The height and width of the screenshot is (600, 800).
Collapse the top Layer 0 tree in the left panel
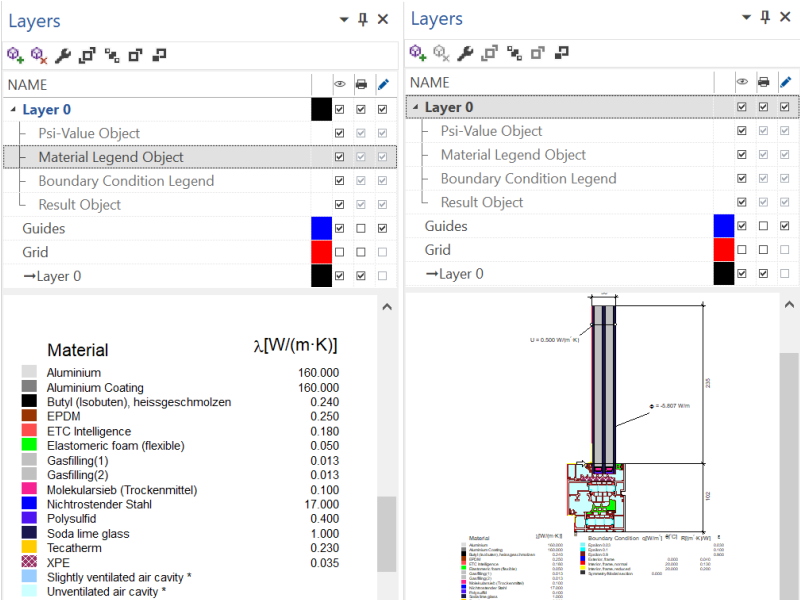point(13,109)
